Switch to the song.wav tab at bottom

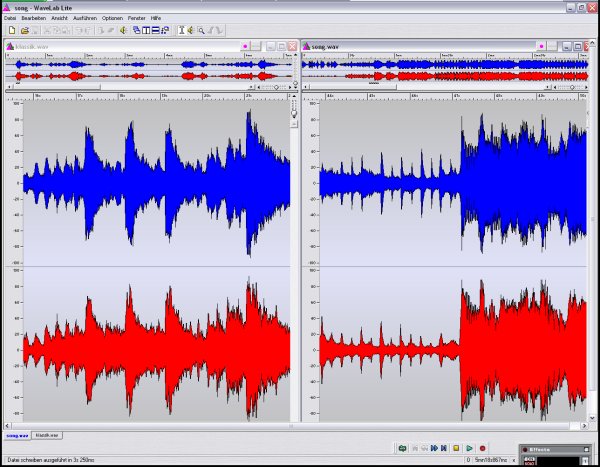click(17, 435)
